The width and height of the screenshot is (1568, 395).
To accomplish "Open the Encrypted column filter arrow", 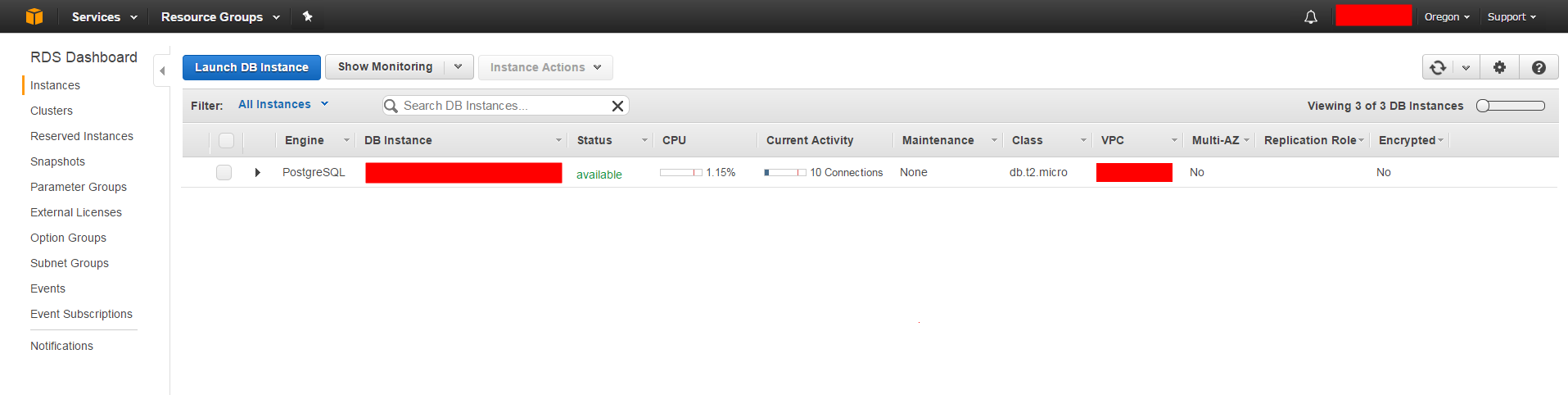I will click(x=1441, y=140).
